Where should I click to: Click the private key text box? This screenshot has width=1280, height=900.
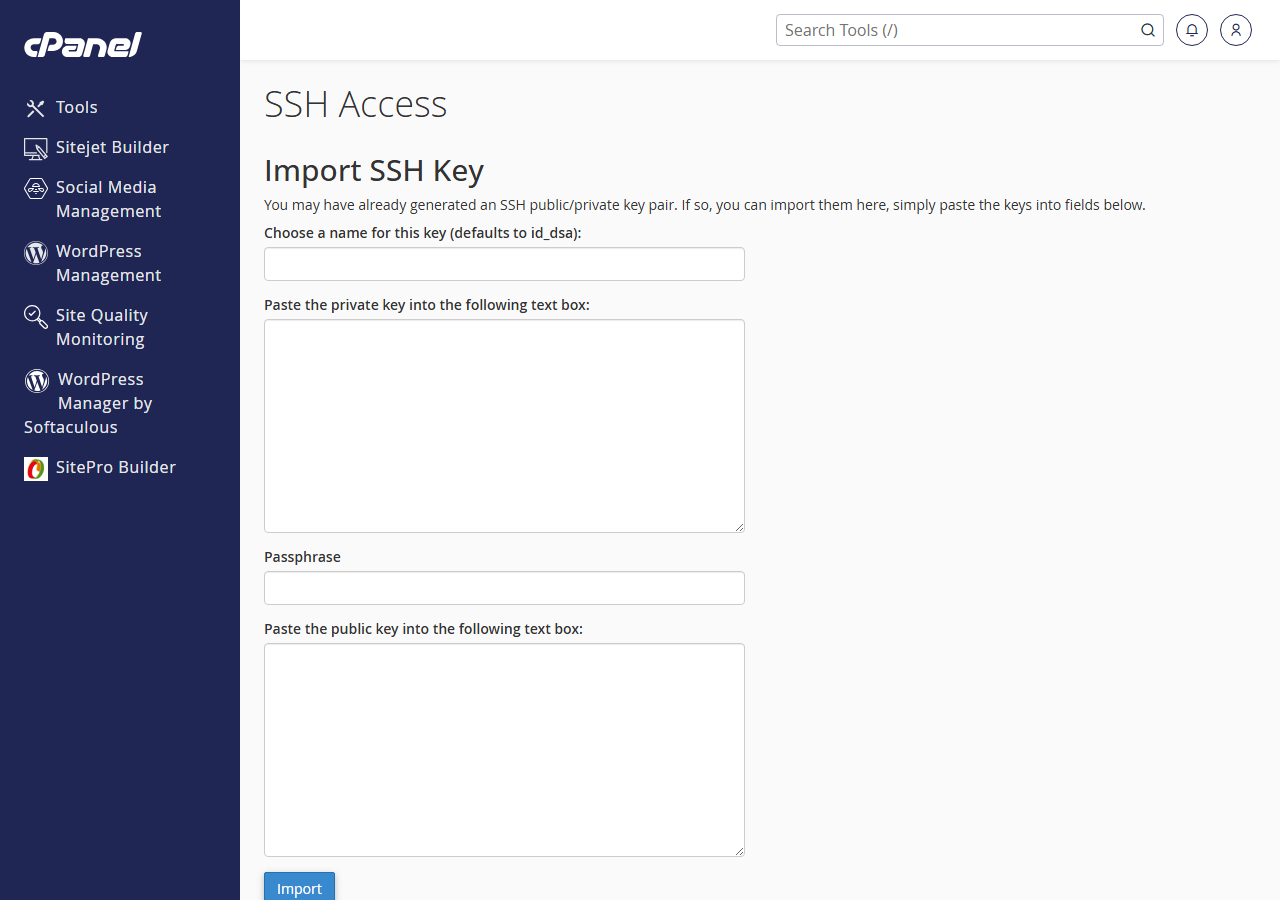[504, 426]
